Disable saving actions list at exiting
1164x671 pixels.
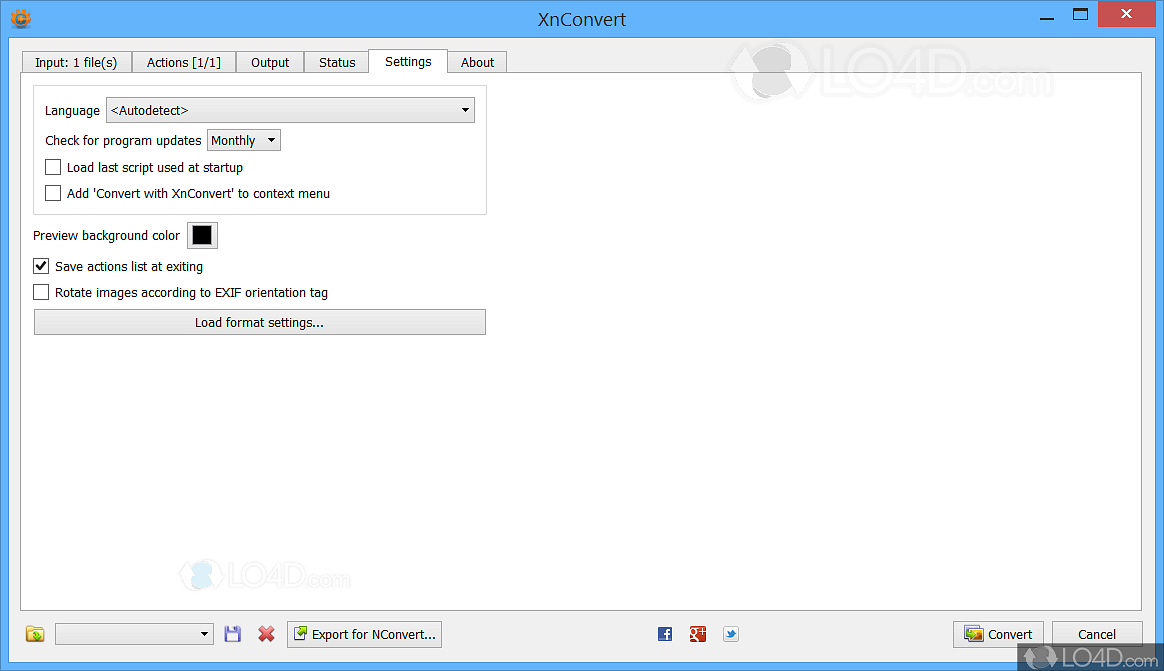41,266
